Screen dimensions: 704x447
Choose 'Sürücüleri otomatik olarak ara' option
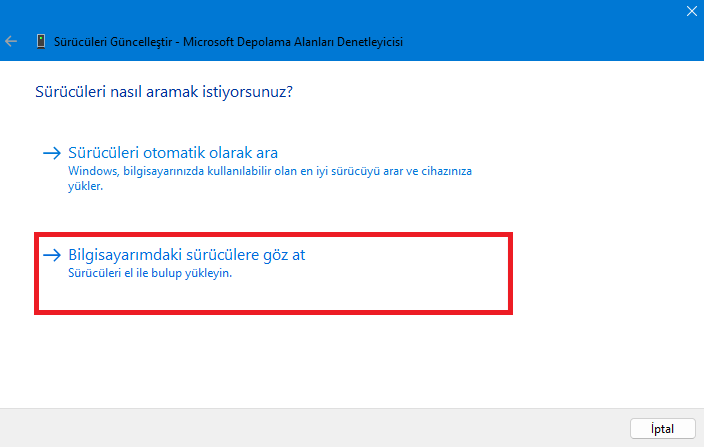(x=173, y=153)
